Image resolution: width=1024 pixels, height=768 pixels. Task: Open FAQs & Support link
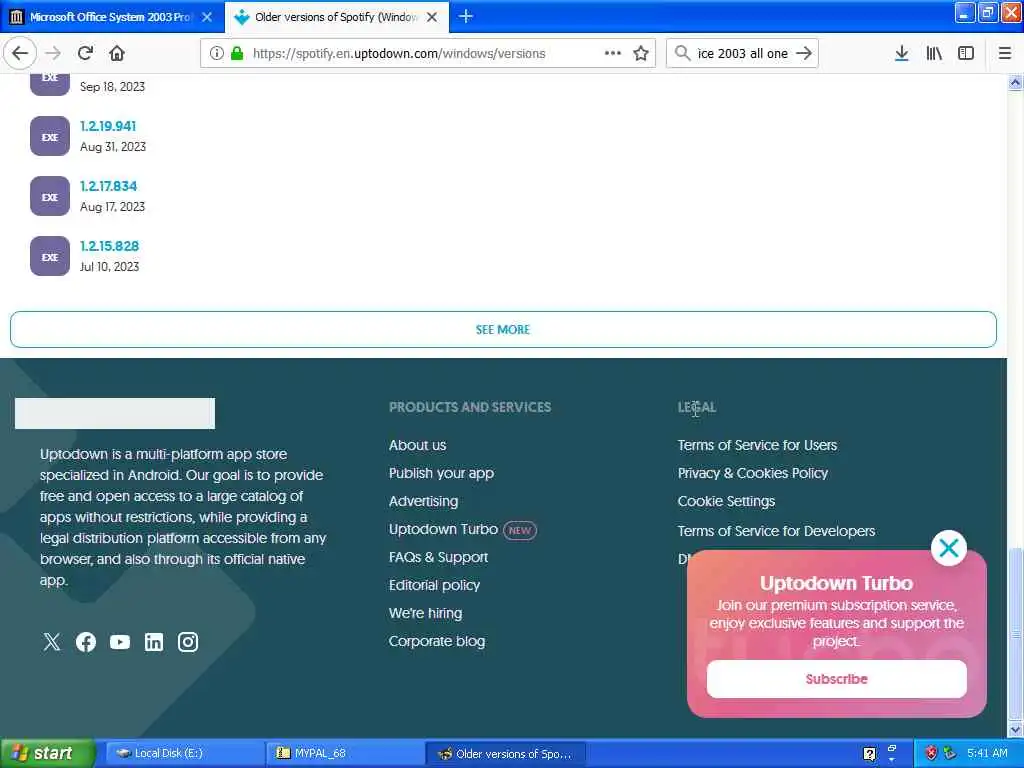point(438,557)
